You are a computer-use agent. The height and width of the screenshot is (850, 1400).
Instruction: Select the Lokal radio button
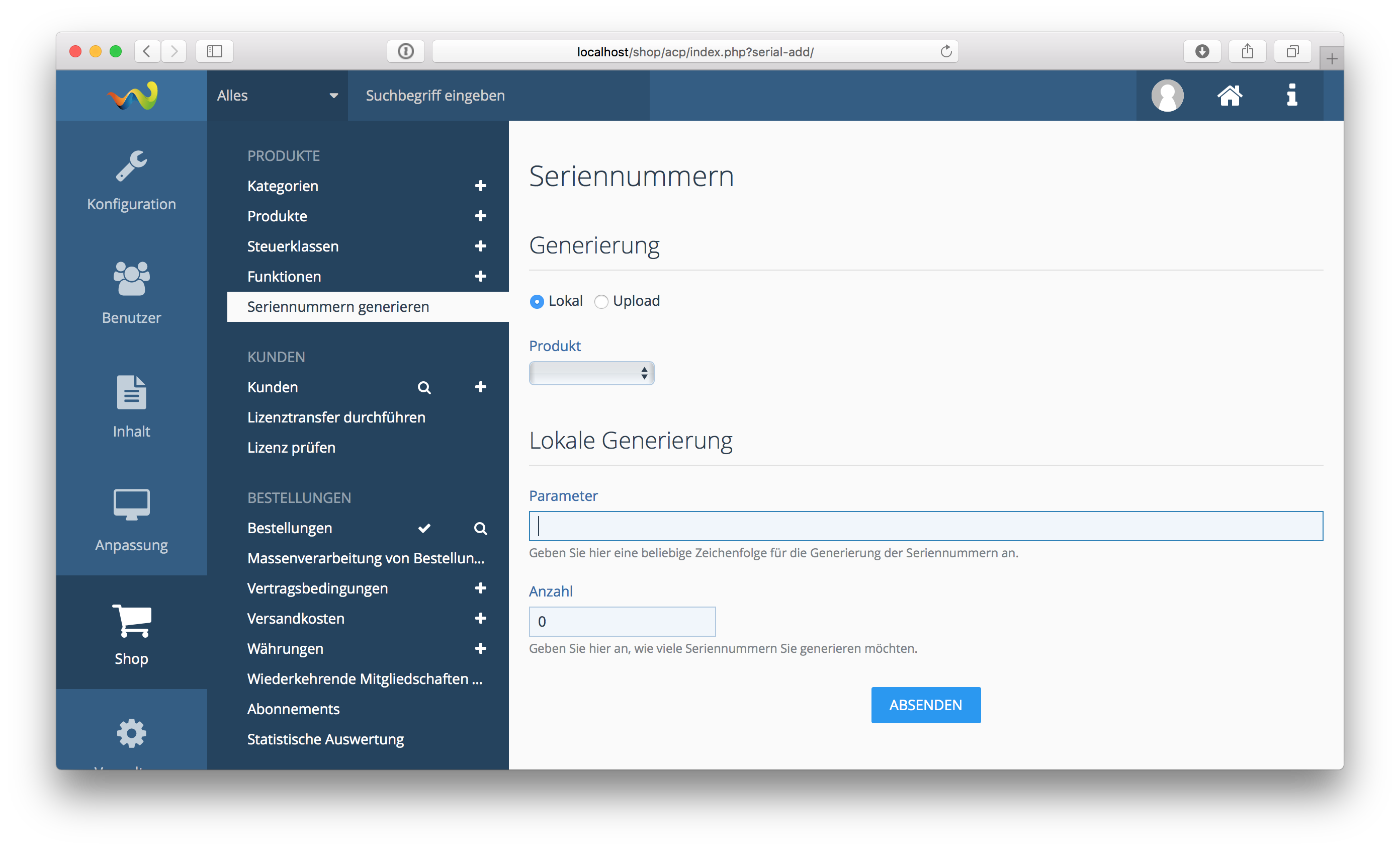point(537,301)
